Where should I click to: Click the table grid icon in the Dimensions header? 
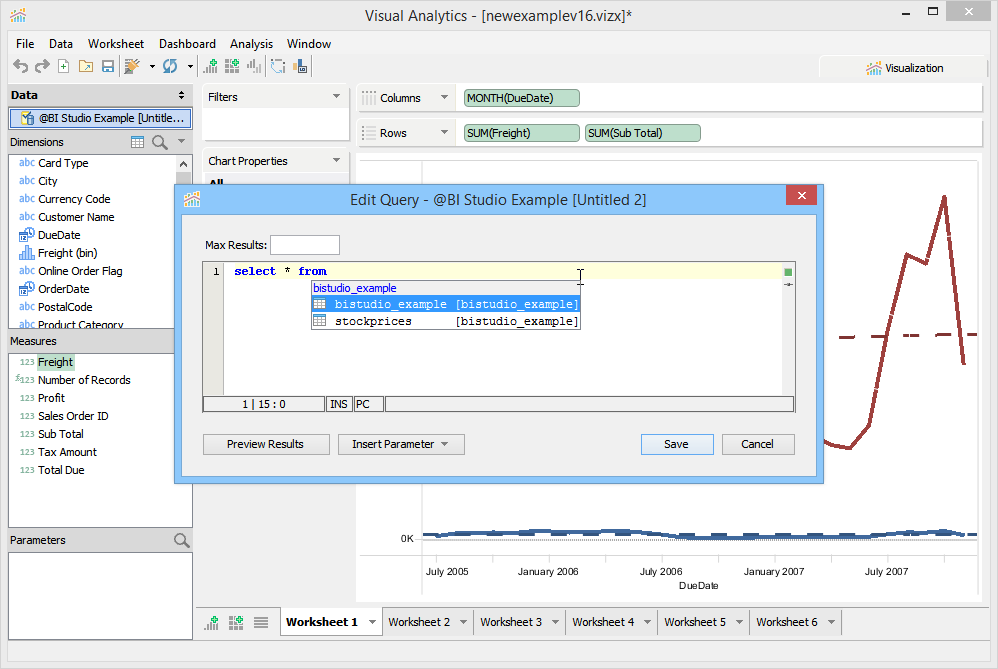pyautogui.click(x=138, y=142)
